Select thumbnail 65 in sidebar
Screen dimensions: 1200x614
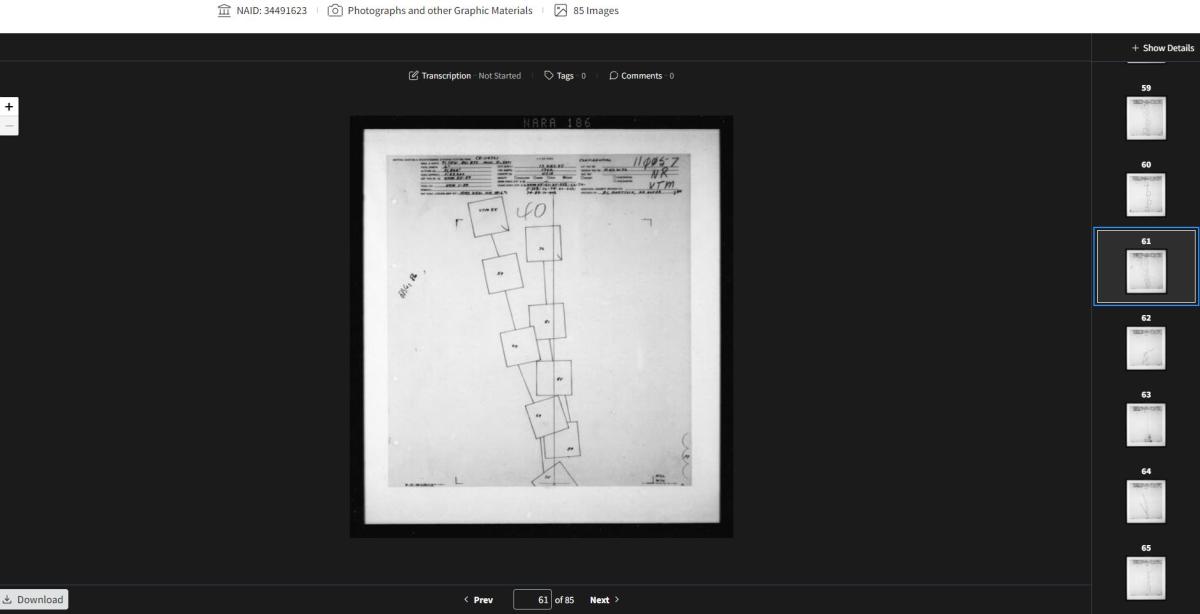tap(1146, 577)
